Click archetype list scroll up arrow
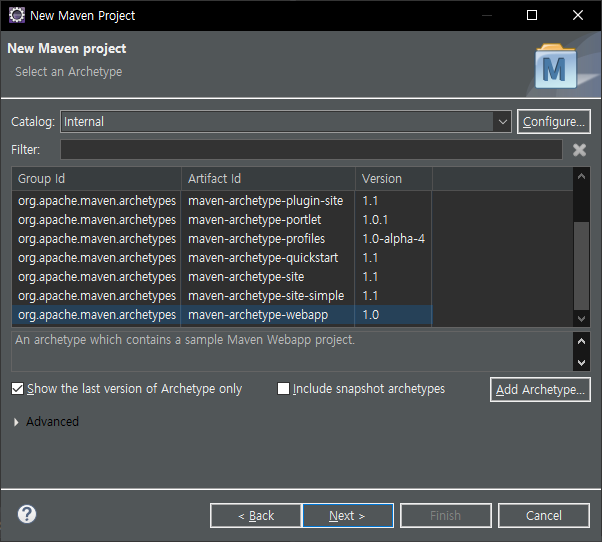Screen dimensions: 602x542 (581, 176)
